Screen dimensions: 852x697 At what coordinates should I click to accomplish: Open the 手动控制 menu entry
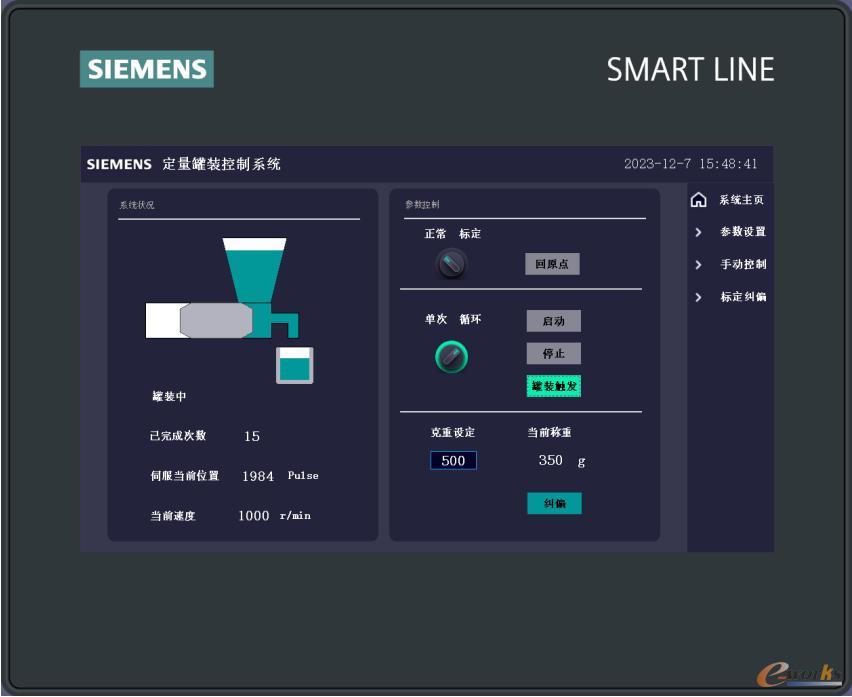tap(743, 265)
